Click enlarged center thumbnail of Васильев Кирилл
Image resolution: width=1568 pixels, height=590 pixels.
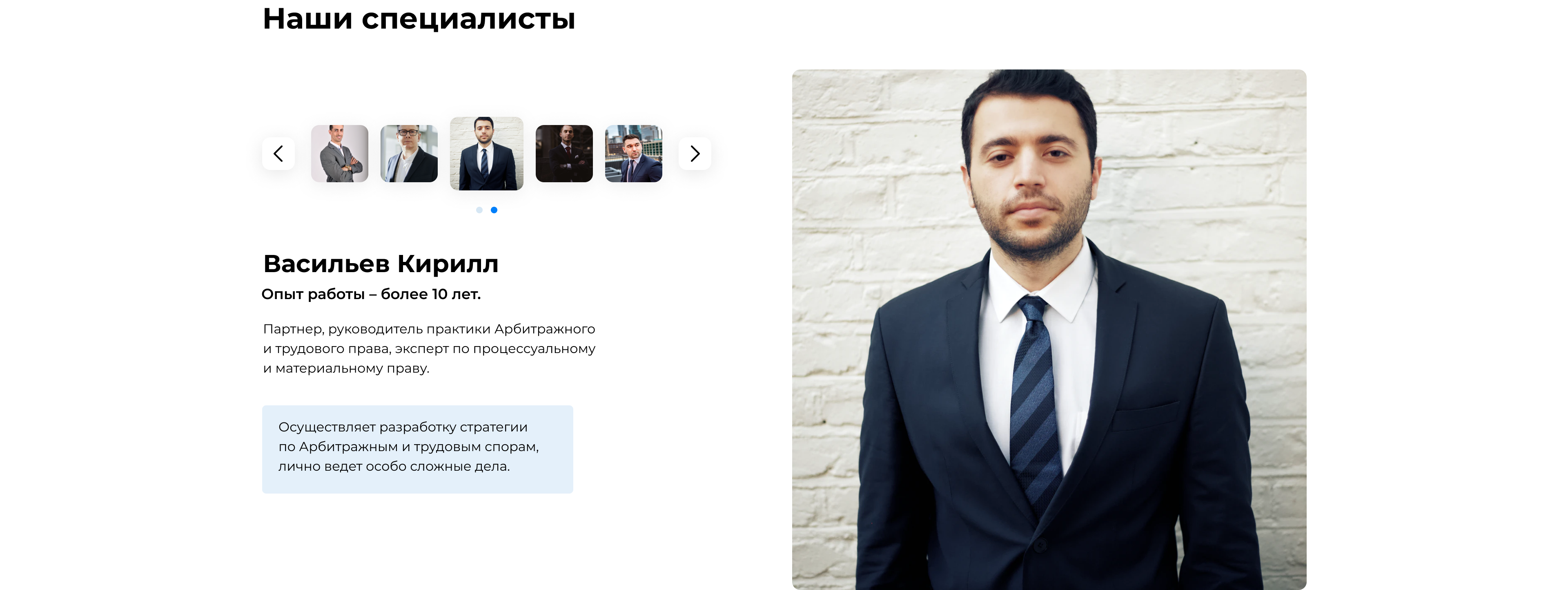(486, 154)
